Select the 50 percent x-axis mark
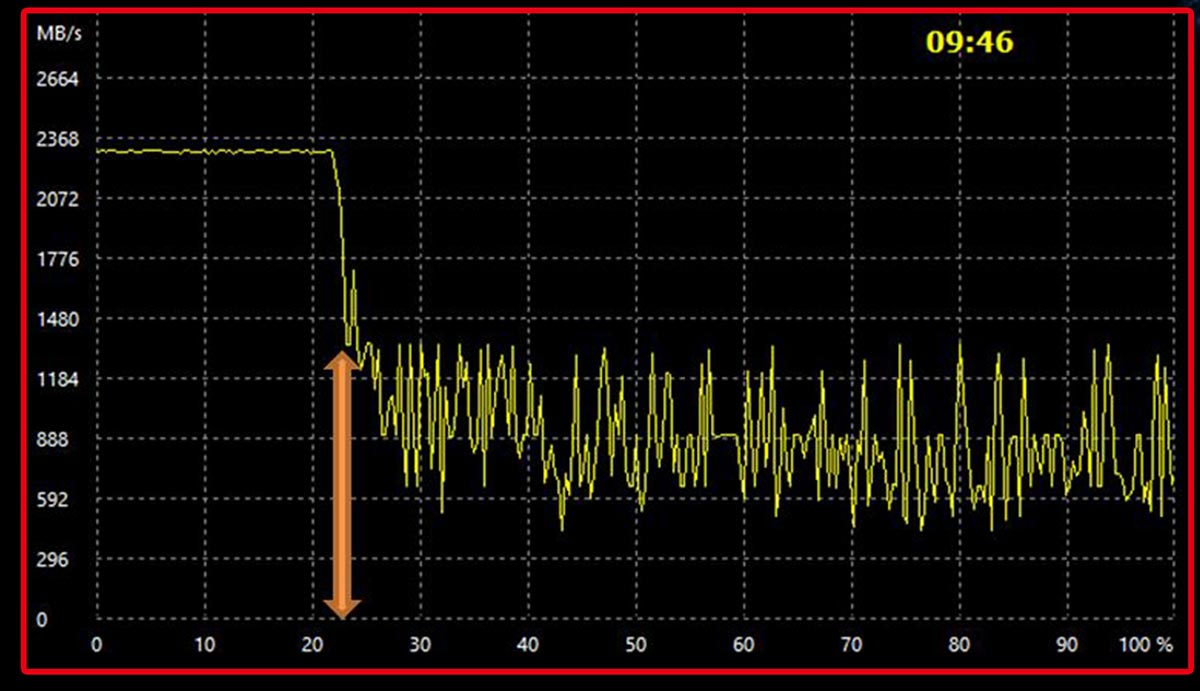This screenshot has height=691, width=1200. 635,645
